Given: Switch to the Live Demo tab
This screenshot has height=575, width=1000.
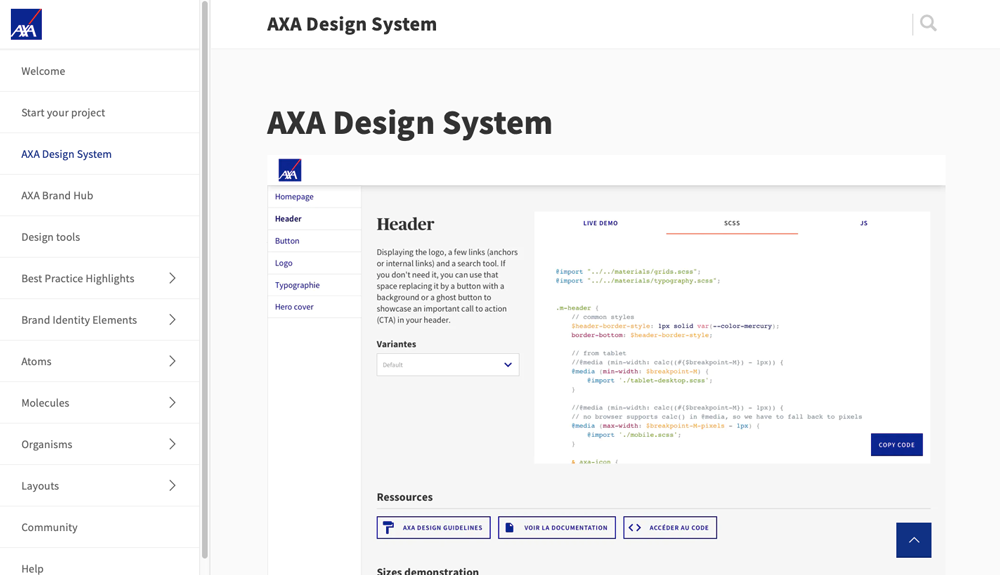Looking at the screenshot, I should pyautogui.click(x=600, y=223).
